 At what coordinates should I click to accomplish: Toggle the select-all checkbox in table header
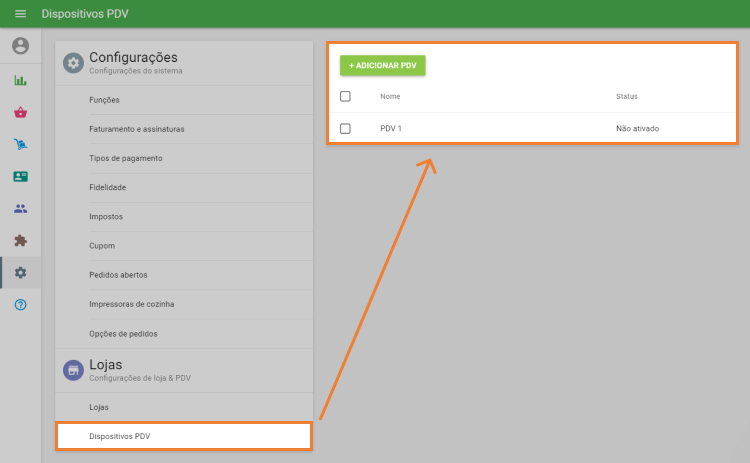(345, 96)
